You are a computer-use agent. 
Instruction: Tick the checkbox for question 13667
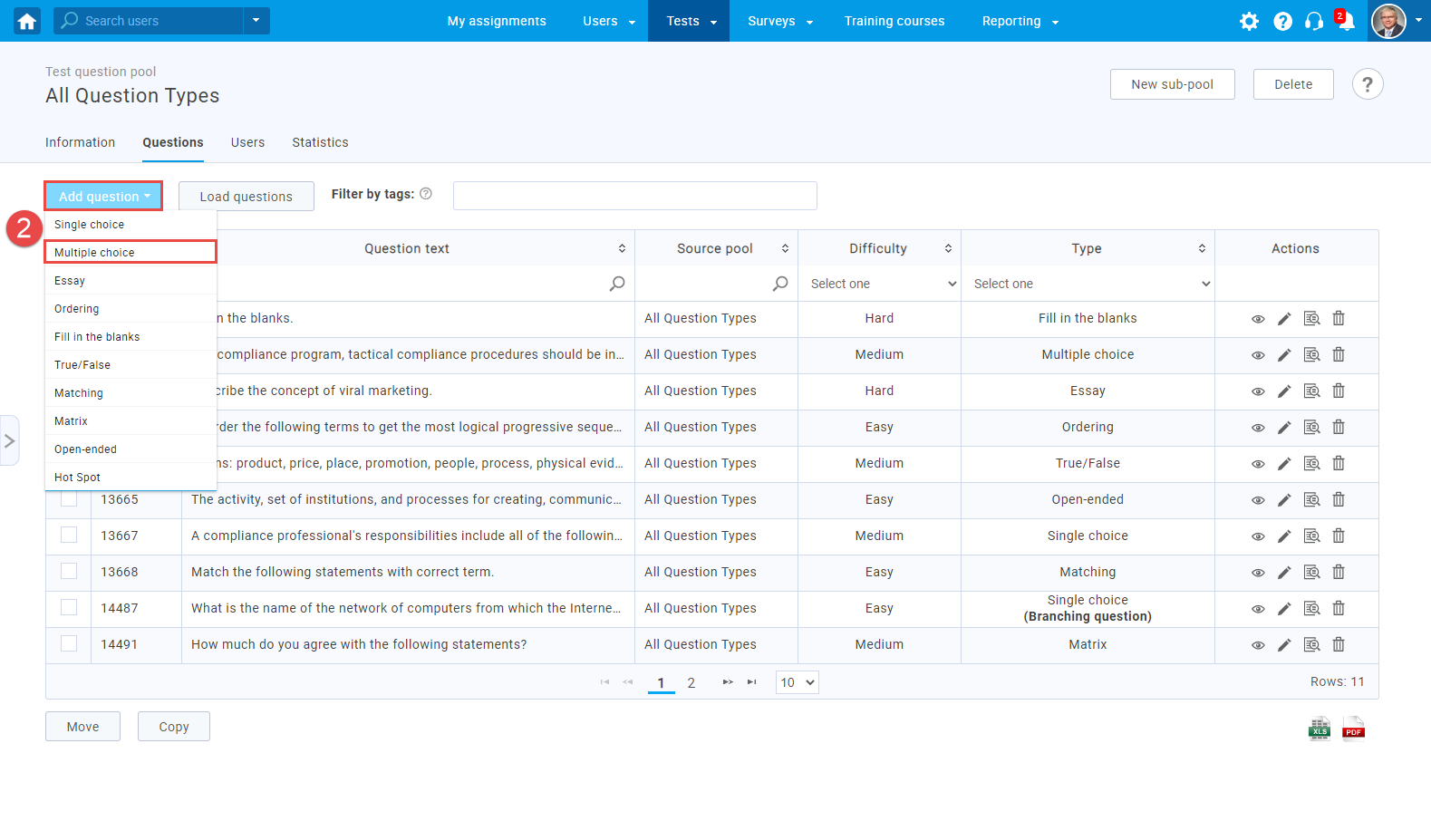tap(69, 535)
